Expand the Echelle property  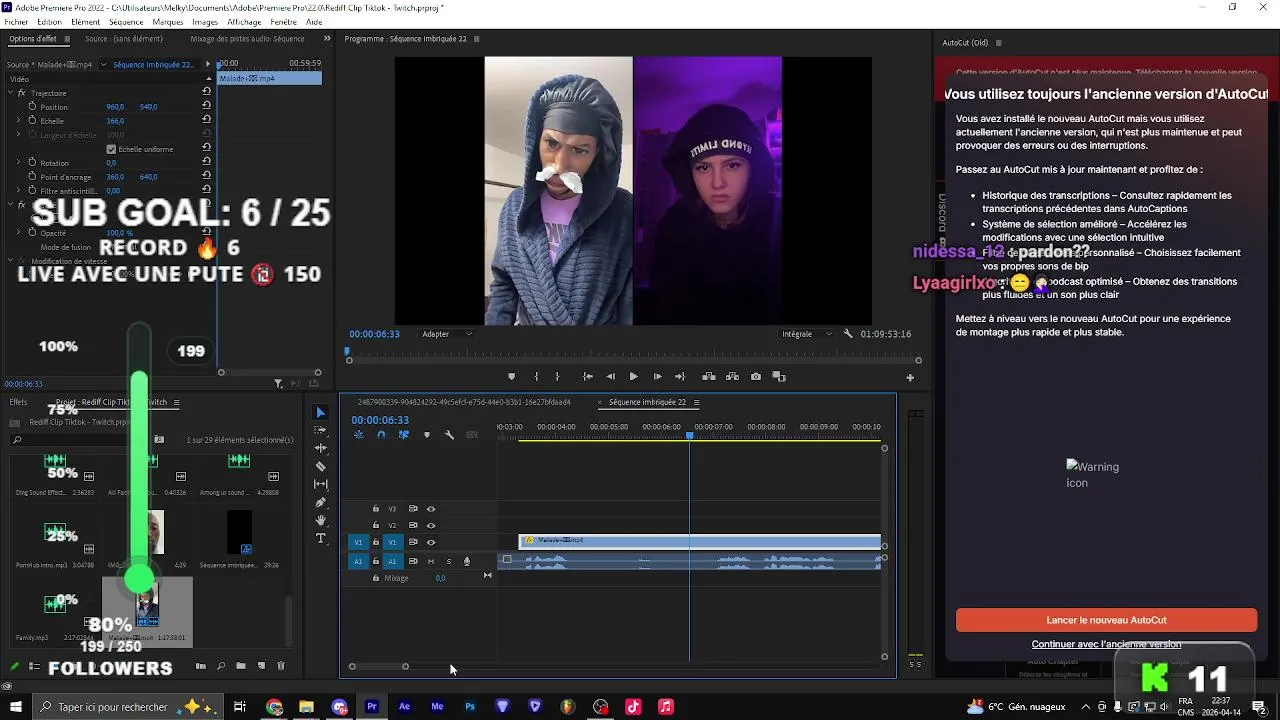tap(18, 121)
